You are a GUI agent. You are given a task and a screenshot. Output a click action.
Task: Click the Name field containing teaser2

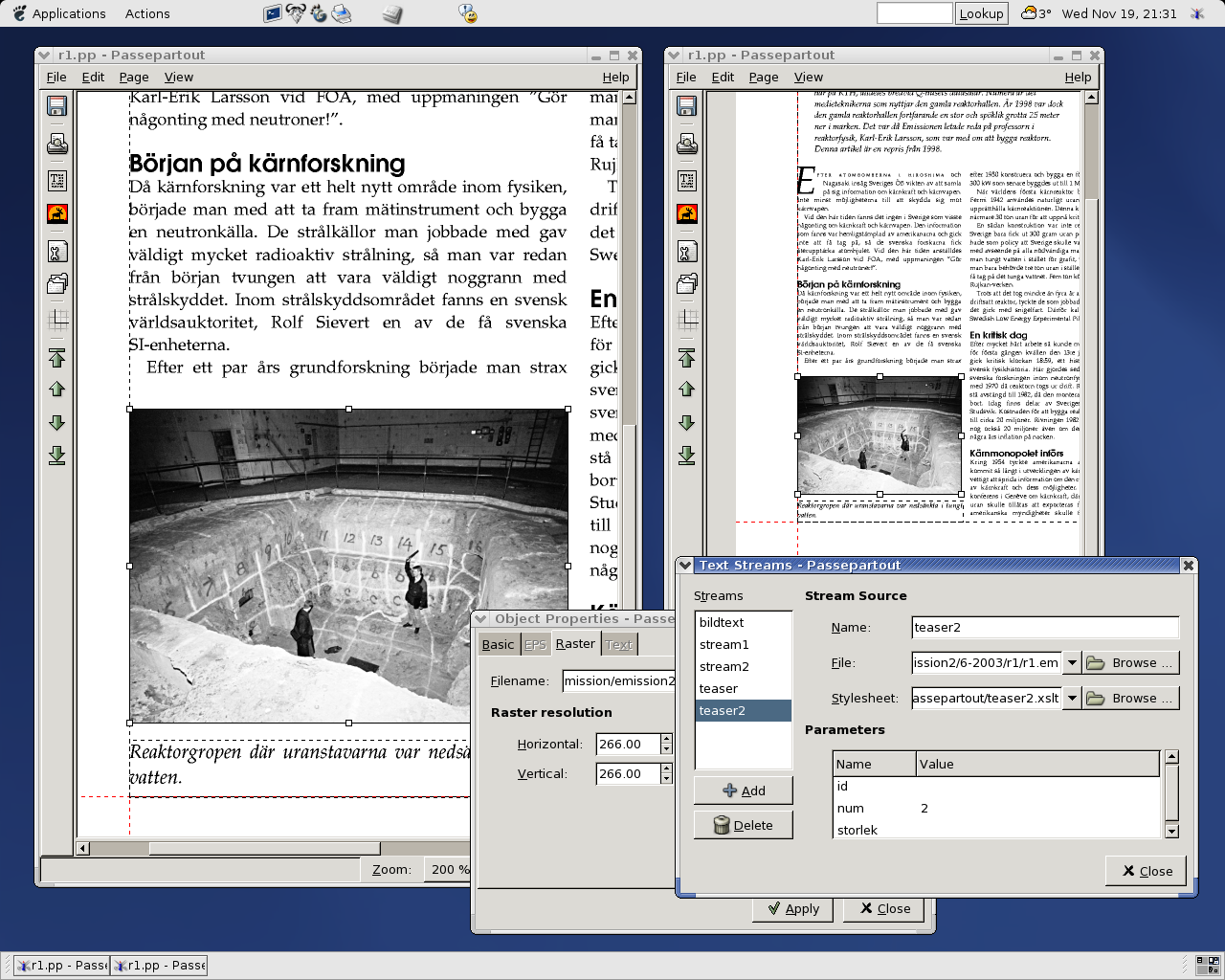[1045, 628]
